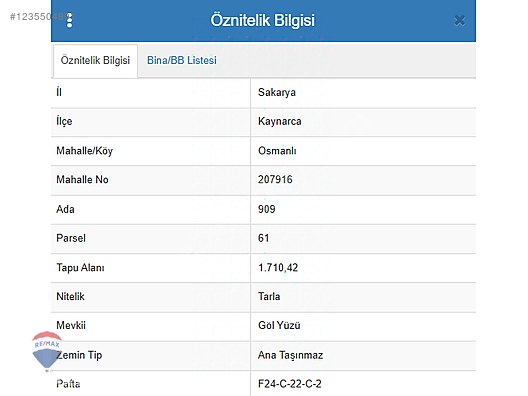Select the Kaynarca district value
The image size is (528, 396).
[279, 121]
